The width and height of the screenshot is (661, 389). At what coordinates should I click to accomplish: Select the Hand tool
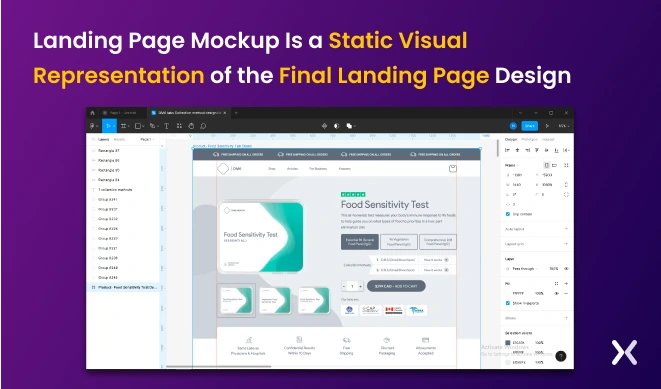coord(191,126)
